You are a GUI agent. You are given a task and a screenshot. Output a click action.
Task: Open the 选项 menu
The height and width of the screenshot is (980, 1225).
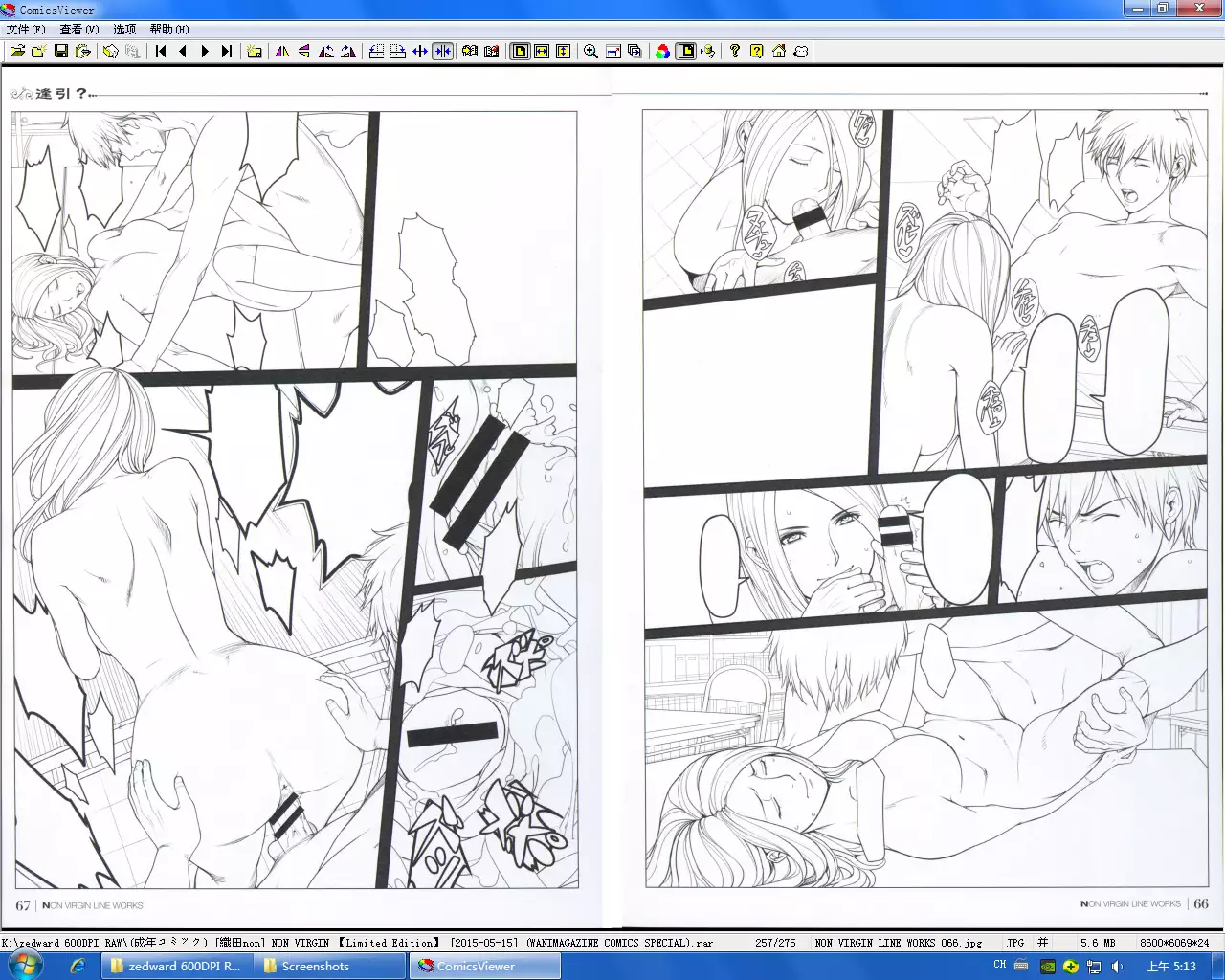coord(124,30)
